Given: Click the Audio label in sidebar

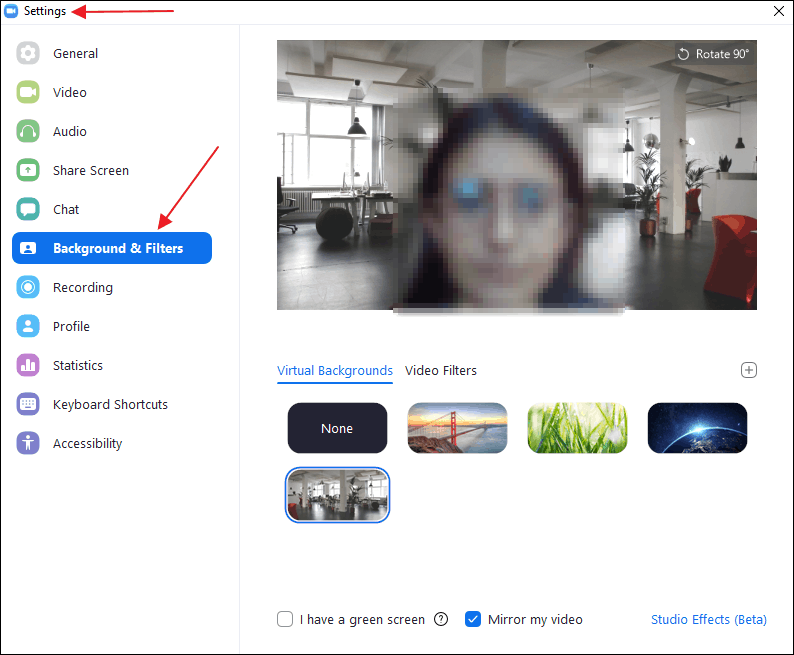Looking at the screenshot, I should tap(70, 132).
